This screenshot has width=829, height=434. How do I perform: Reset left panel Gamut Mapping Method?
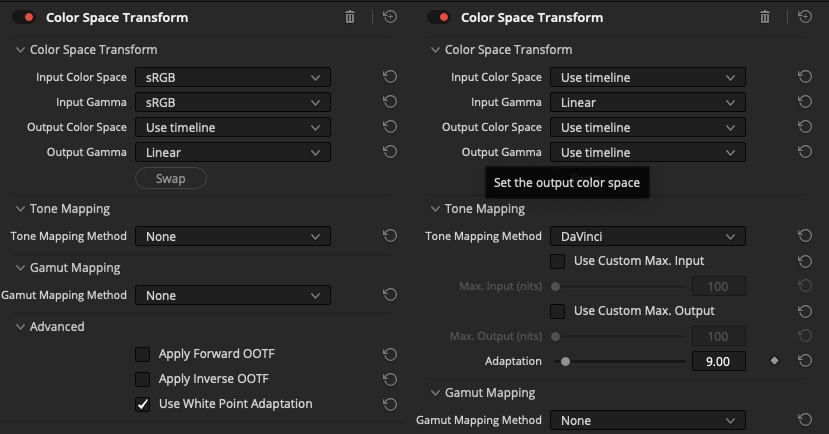[x=390, y=294]
